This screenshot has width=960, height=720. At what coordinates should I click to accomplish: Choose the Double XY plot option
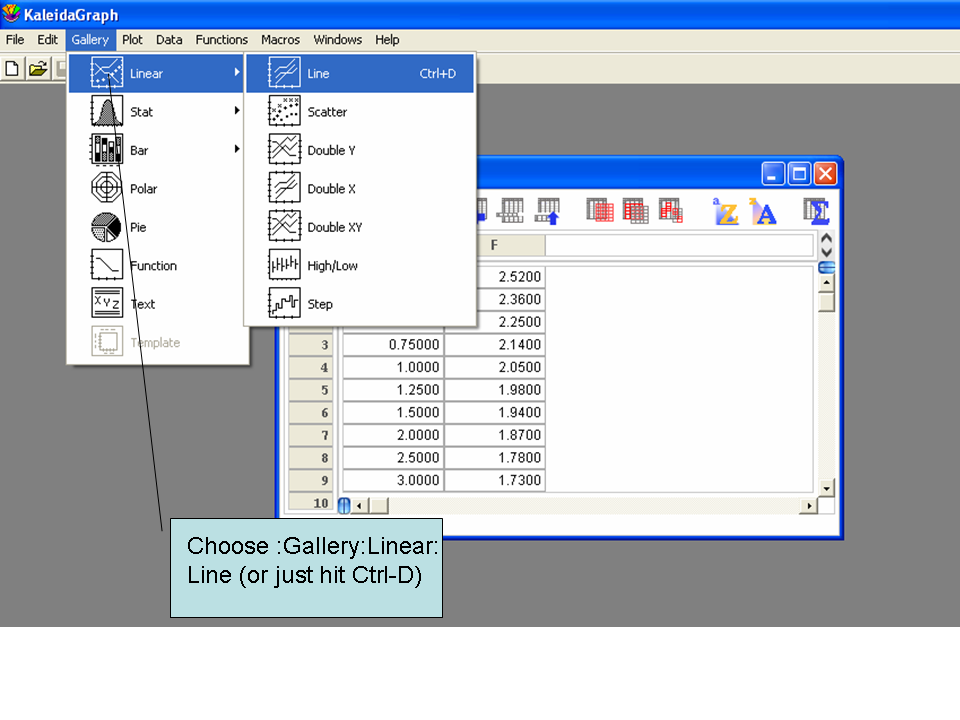pos(360,227)
